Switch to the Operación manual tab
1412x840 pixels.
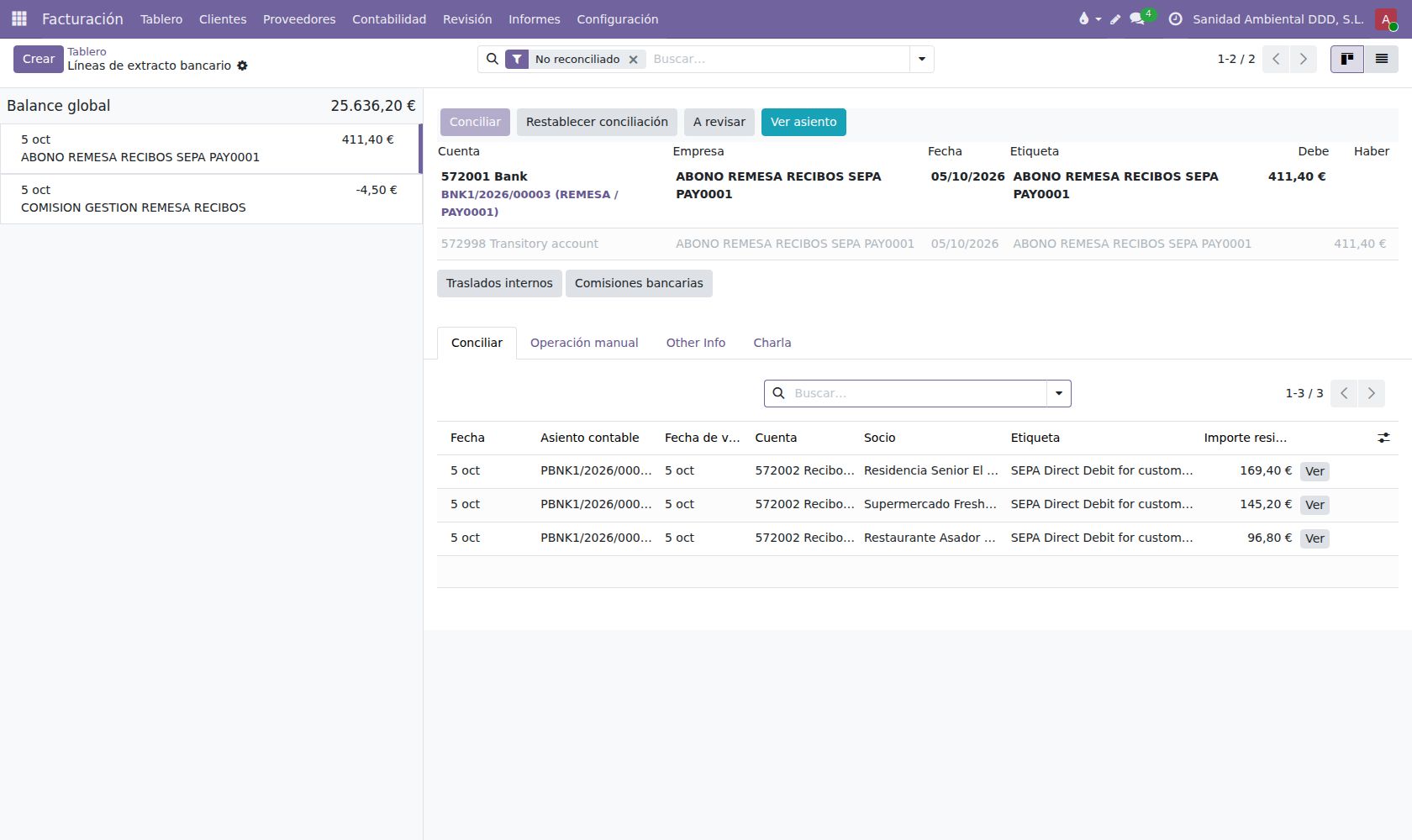[x=584, y=343]
